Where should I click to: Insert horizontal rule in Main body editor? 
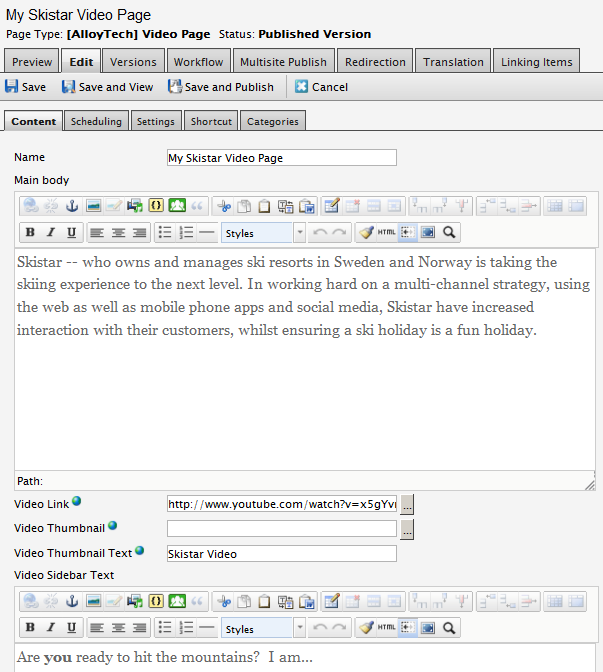[x=206, y=233]
